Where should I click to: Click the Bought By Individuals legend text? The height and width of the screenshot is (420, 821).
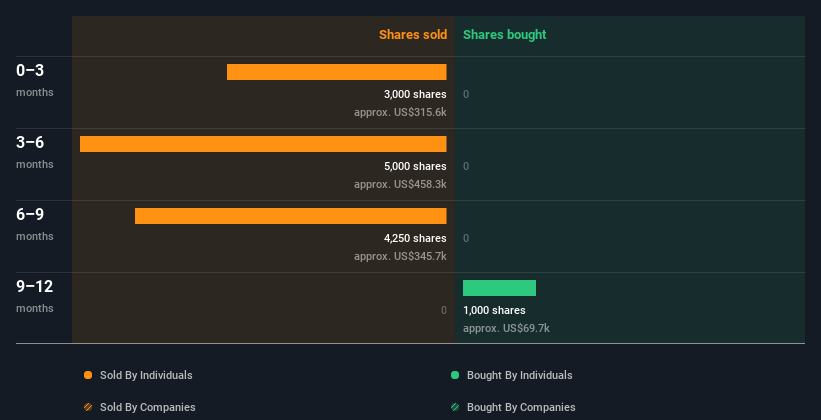pyautogui.click(x=519, y=375)
